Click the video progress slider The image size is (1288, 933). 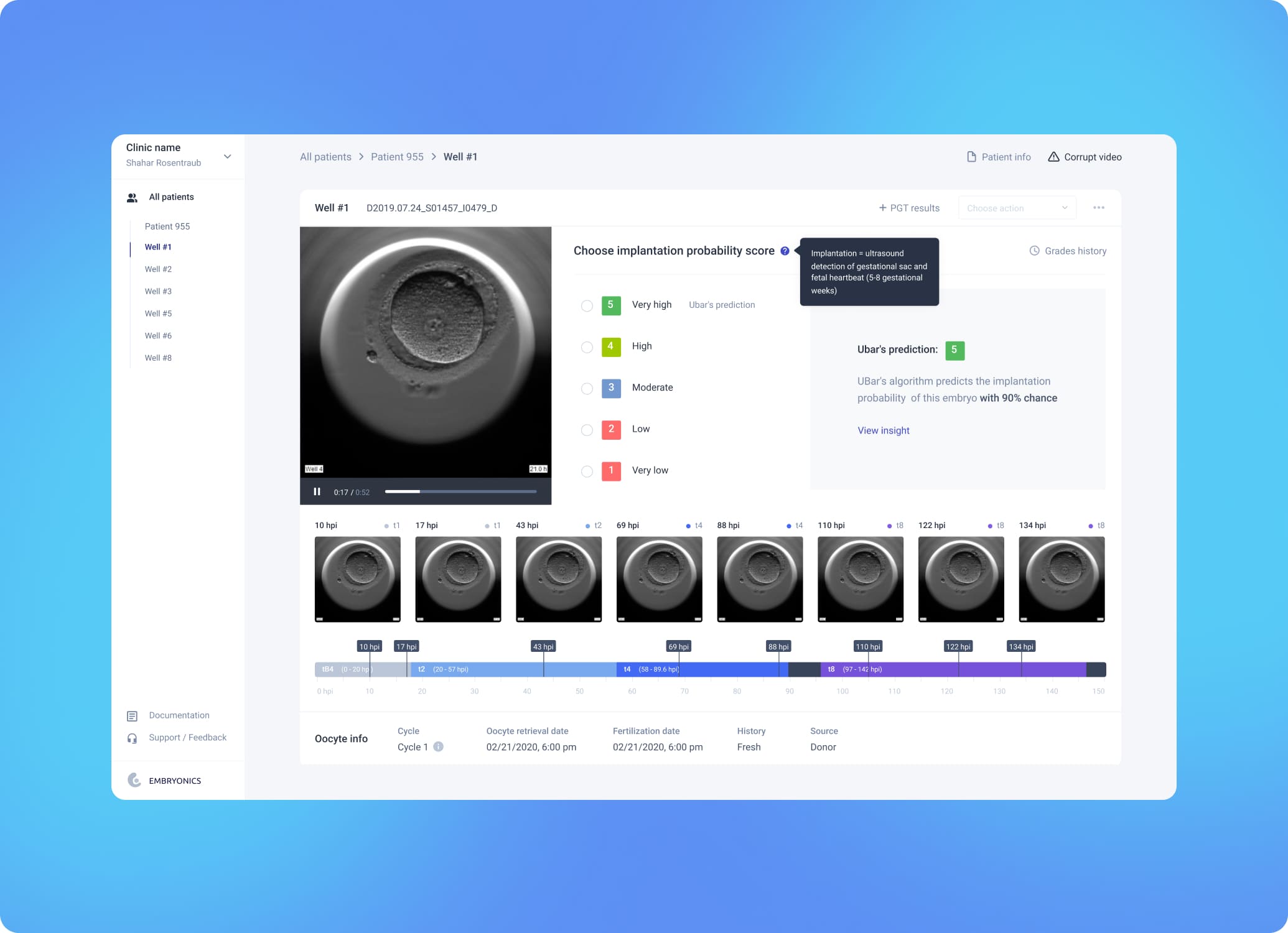(x=460, y=491)
